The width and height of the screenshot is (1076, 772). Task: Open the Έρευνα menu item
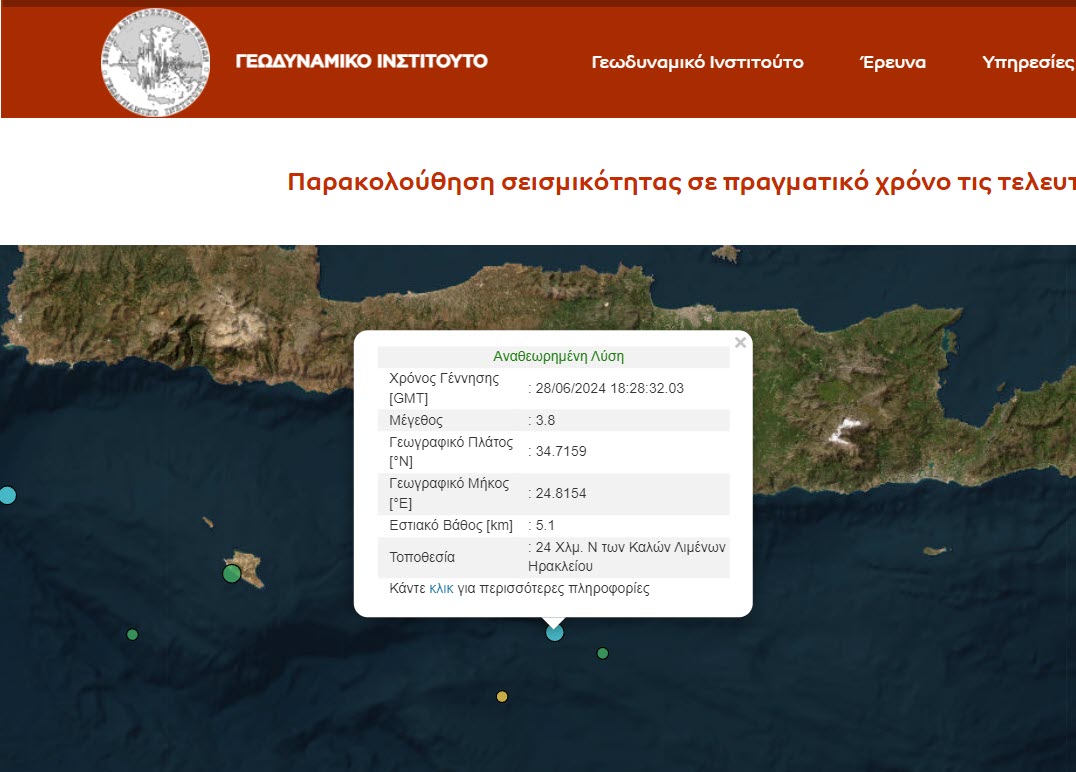click(893, 62)
